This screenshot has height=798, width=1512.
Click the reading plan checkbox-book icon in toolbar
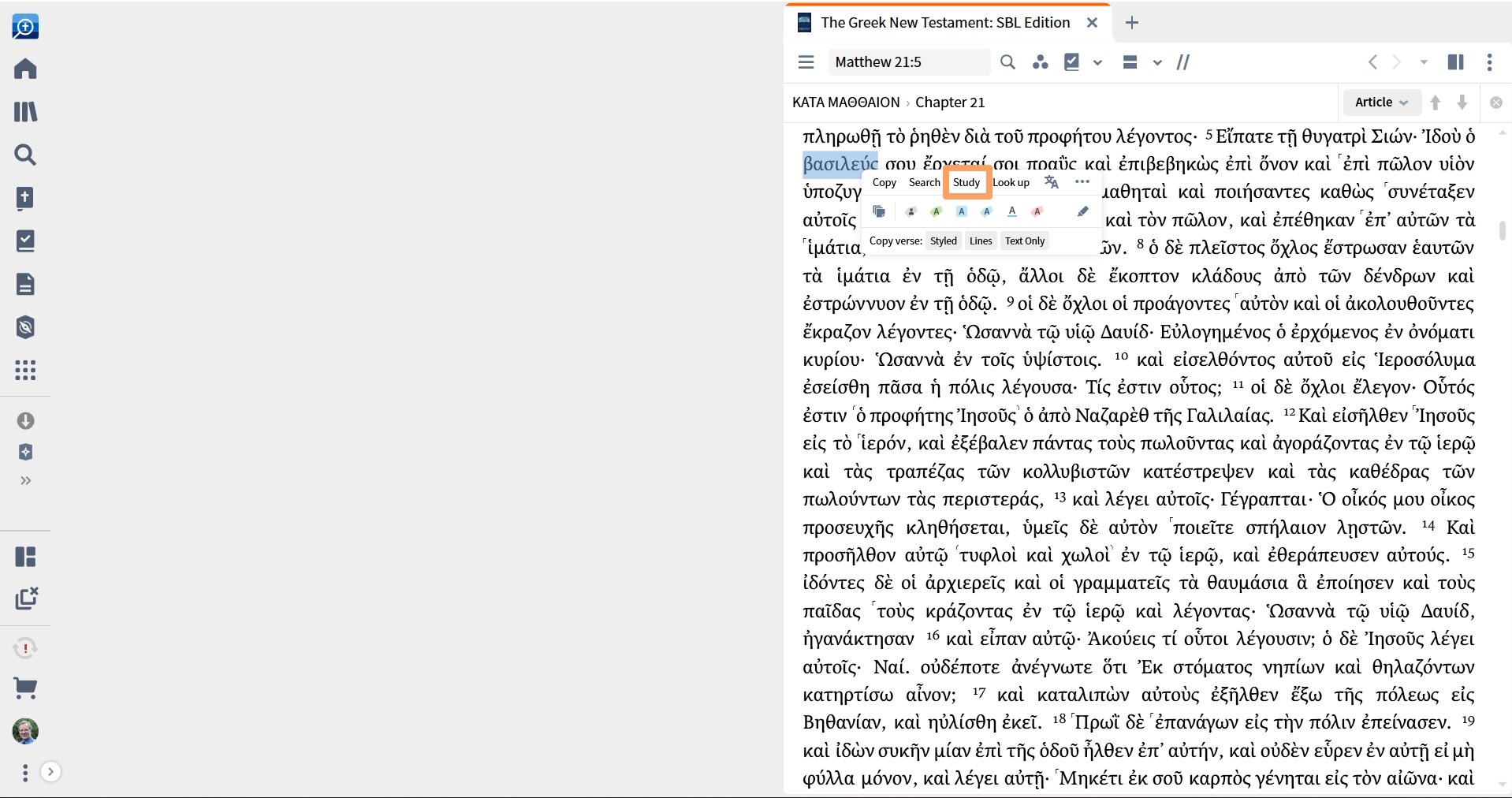point(1072,62)
